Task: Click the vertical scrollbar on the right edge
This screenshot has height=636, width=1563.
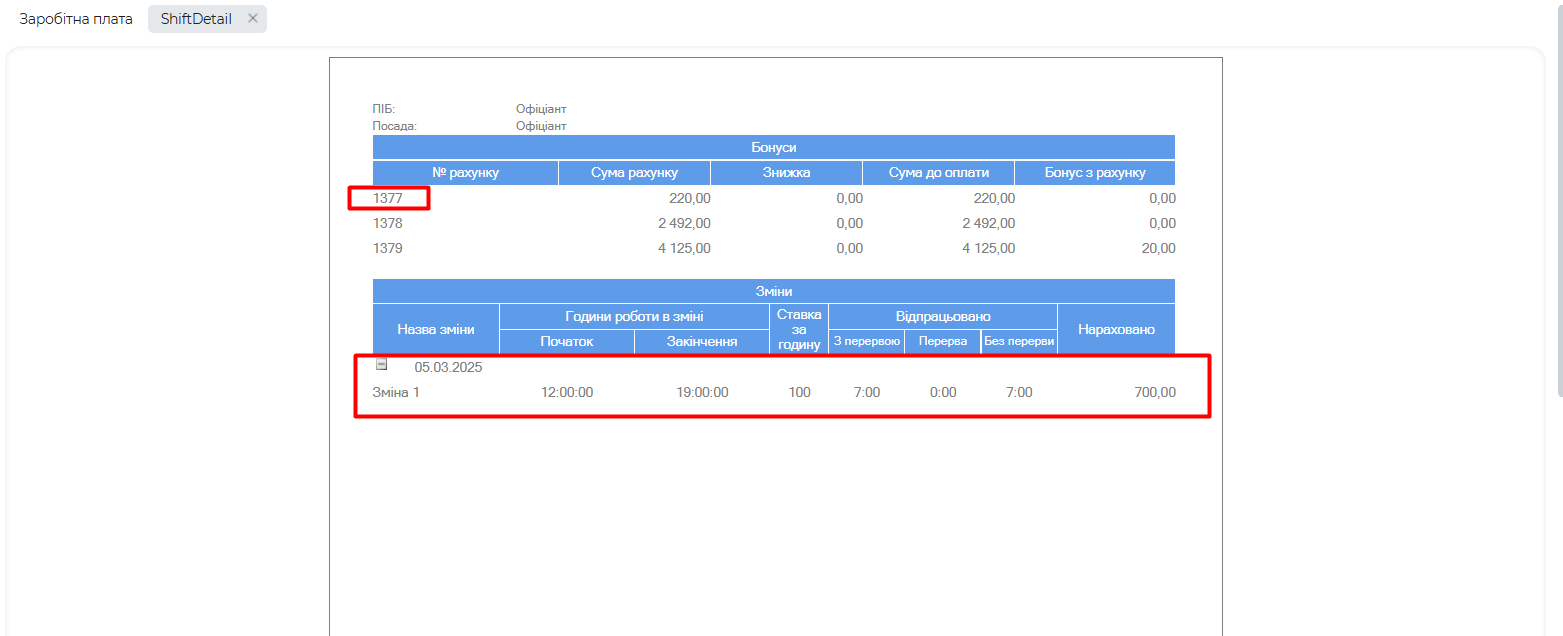Action: (1558, 200)
